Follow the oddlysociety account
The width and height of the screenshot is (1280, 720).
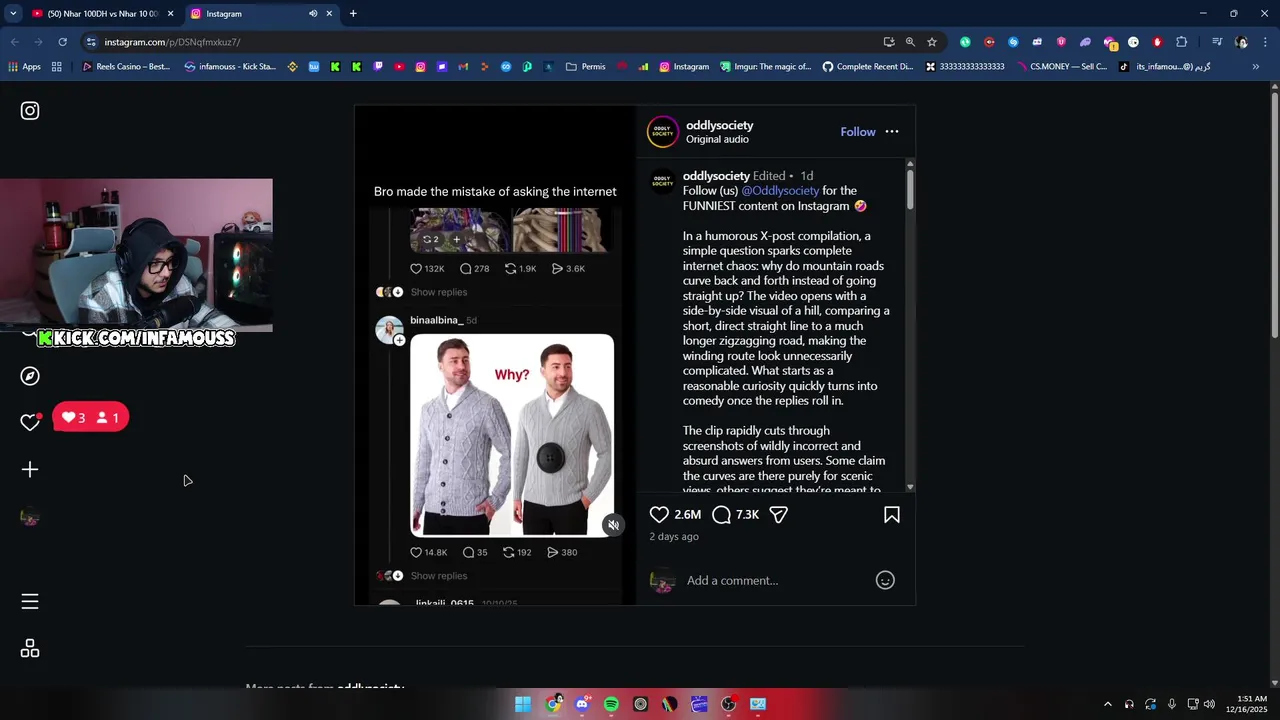click(858, 132)
